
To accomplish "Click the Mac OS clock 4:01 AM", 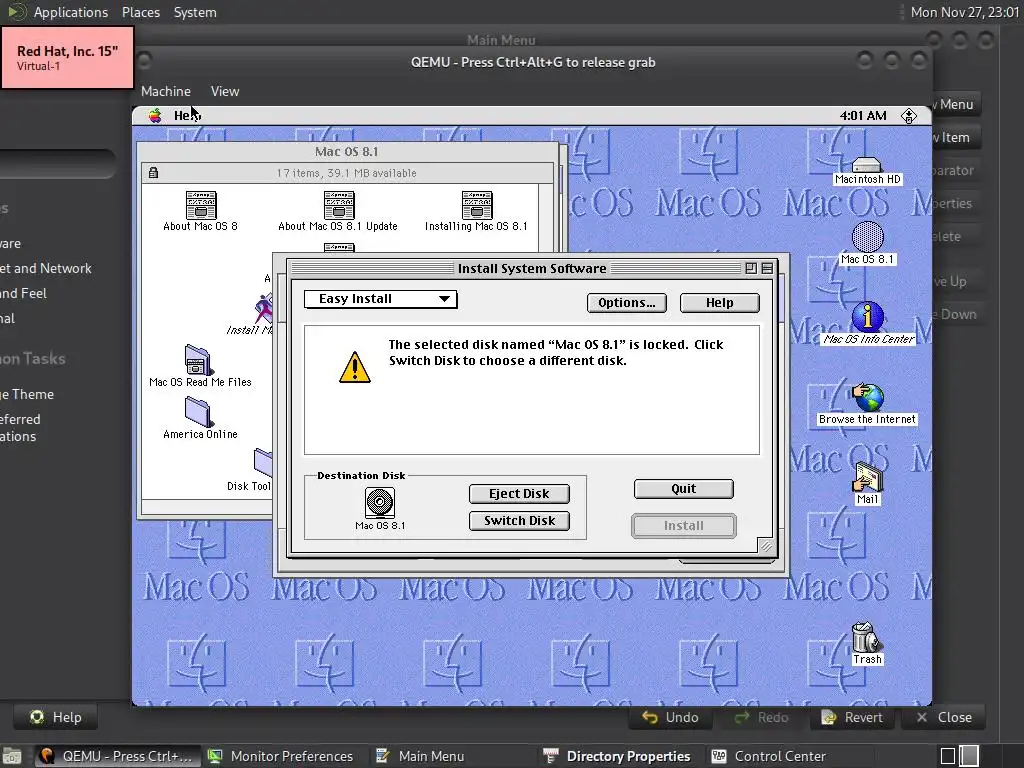I will 863,116.
